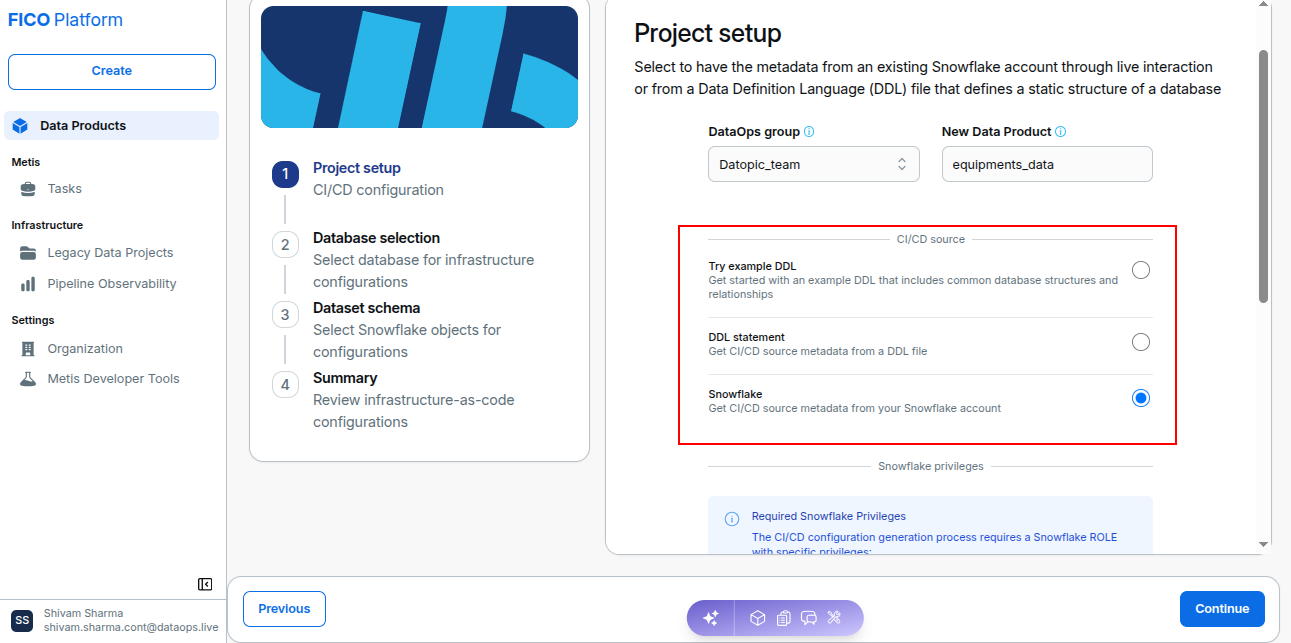Click the briefcase icon next to Tasks

click(x=28, y=189)
